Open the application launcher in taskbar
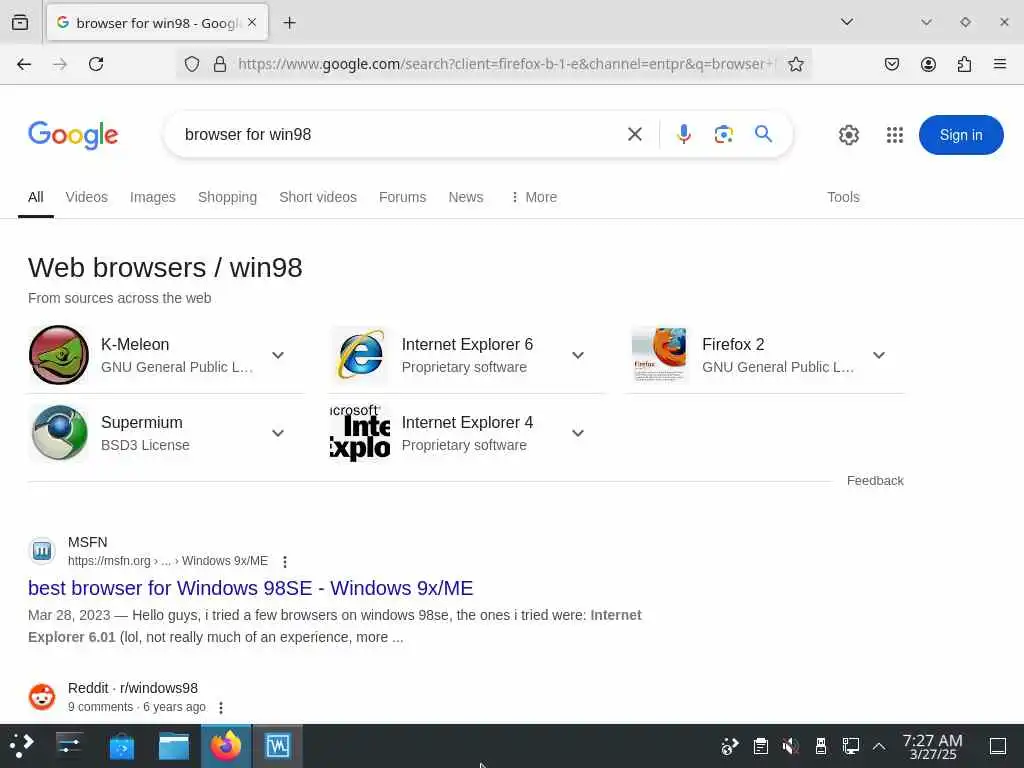Image resolution: width=1024 pixels, height=768 pixels. pos(21,746)
